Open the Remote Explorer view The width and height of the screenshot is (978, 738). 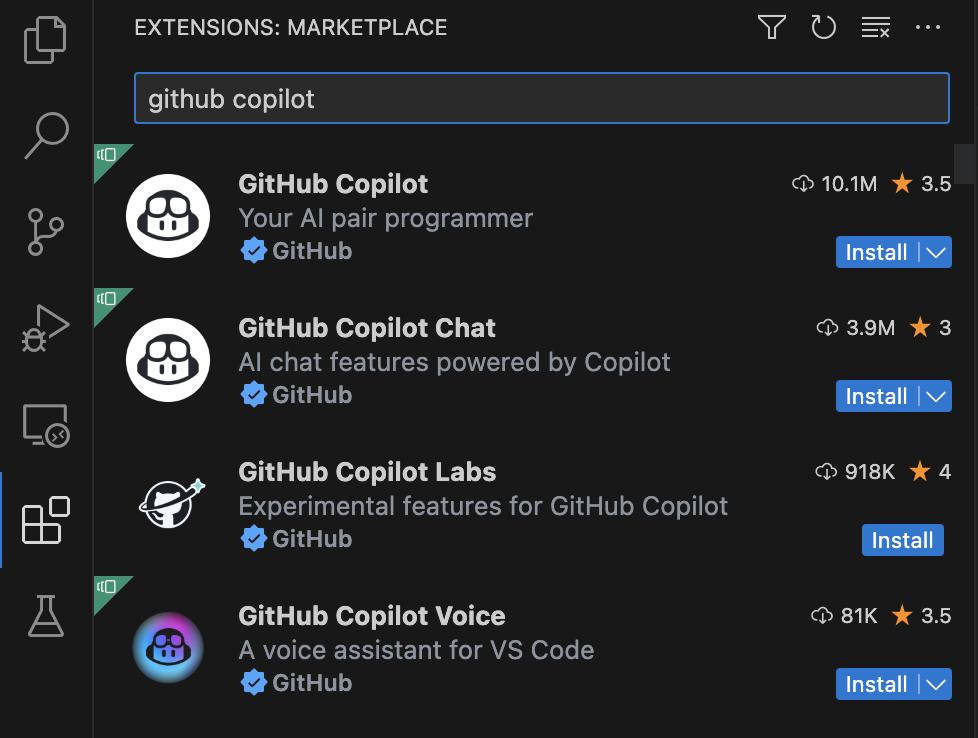tap(44, 422)
